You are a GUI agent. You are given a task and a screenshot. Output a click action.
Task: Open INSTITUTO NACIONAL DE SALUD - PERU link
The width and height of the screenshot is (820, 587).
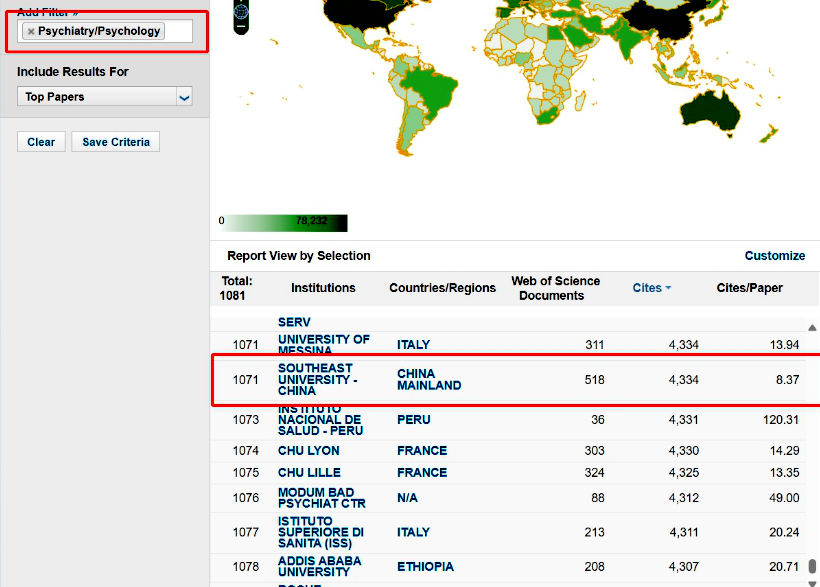[x=320, y=420]
